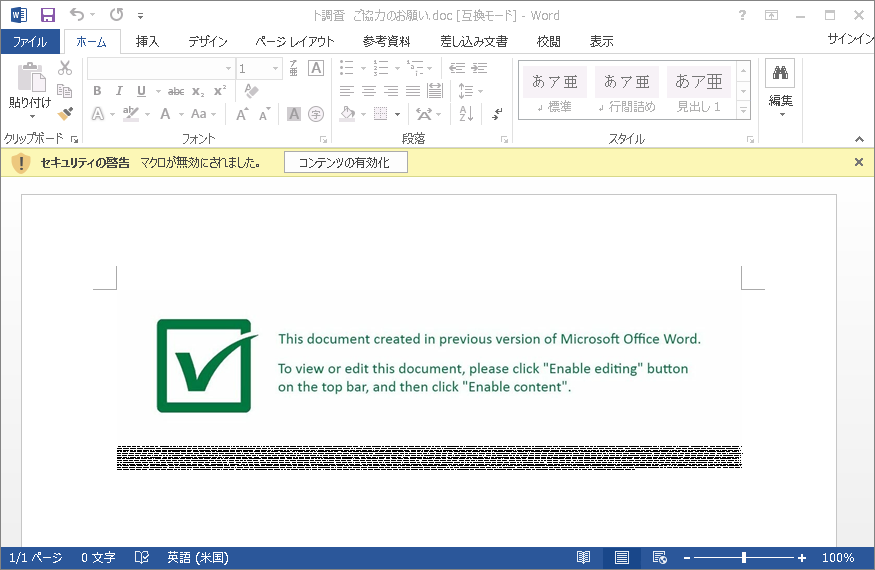Screen dimensions: 875x570
Task: Switch to Print Layout view
Action: point(622,557)
